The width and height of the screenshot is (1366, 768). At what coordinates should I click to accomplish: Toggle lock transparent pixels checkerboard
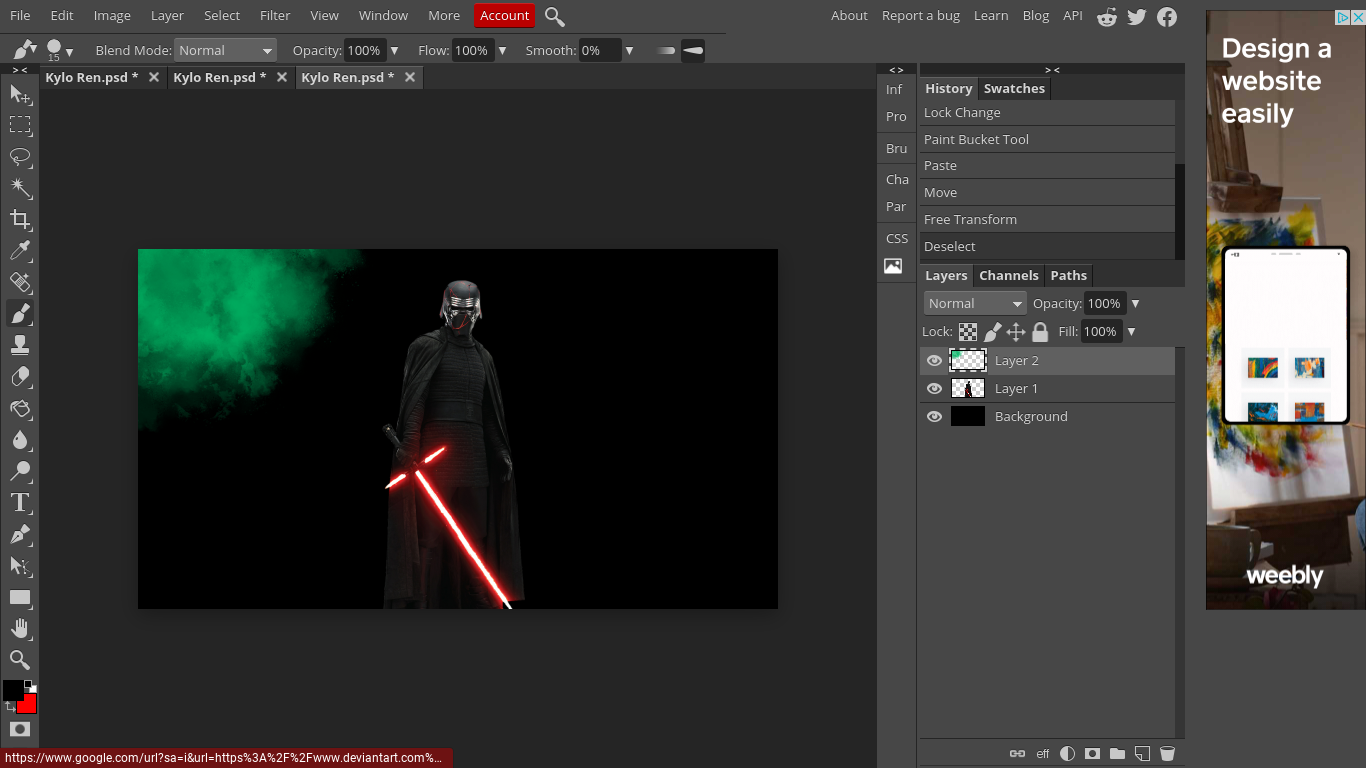[x=968, y=332]
